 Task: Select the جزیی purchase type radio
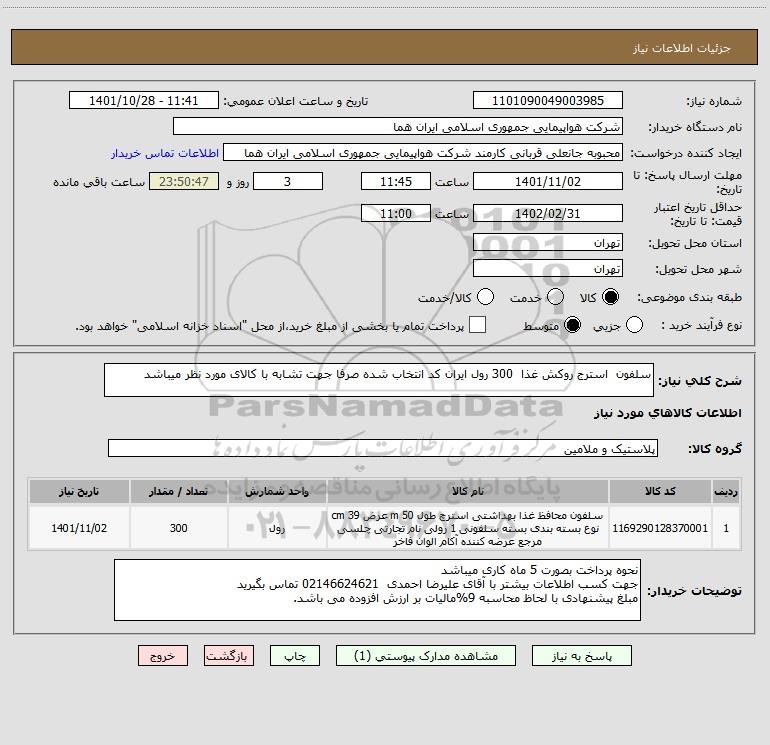[634, 325]
